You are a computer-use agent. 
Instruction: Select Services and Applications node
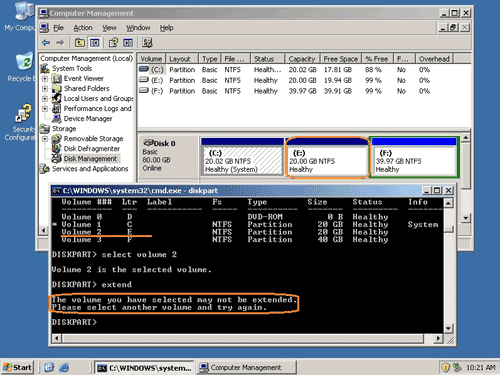[x=90, y=169]
